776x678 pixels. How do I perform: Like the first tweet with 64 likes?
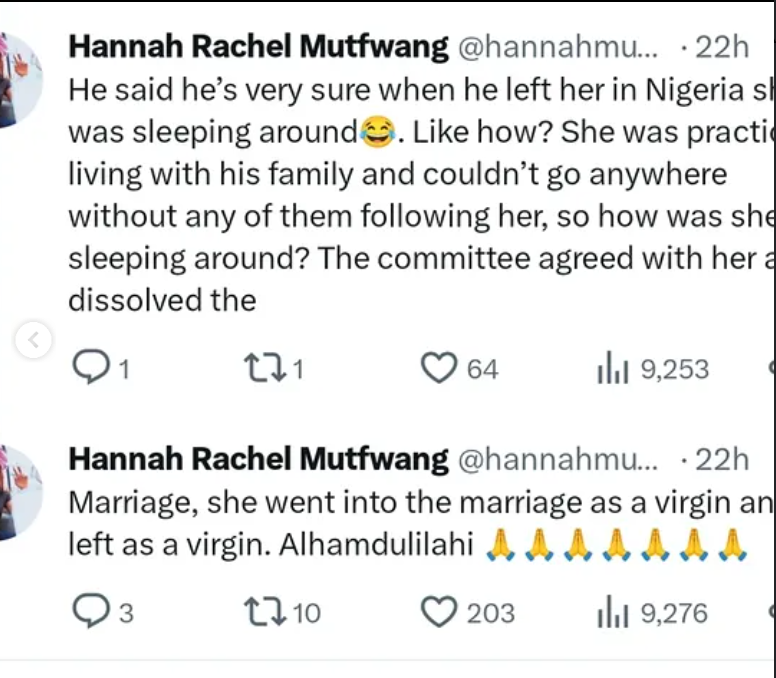[439, 367]
